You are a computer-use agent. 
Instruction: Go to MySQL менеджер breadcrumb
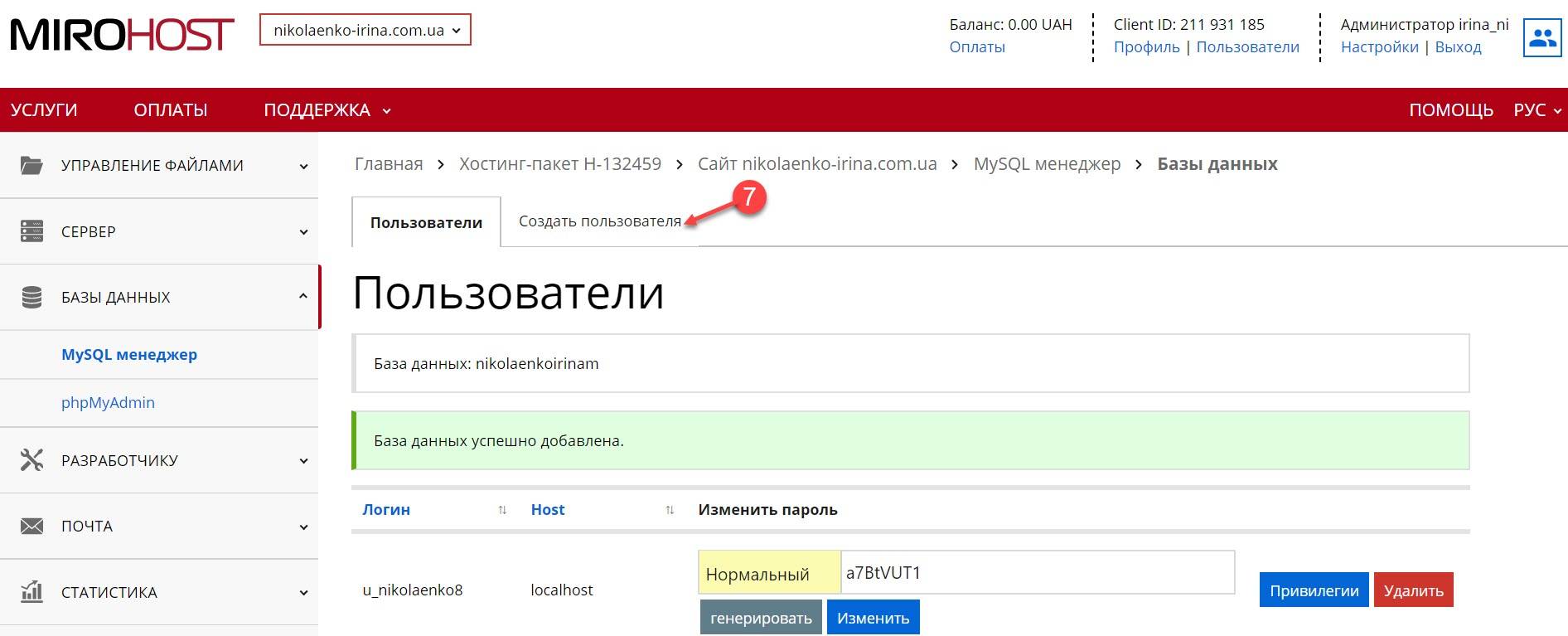tap(1047, 164)
